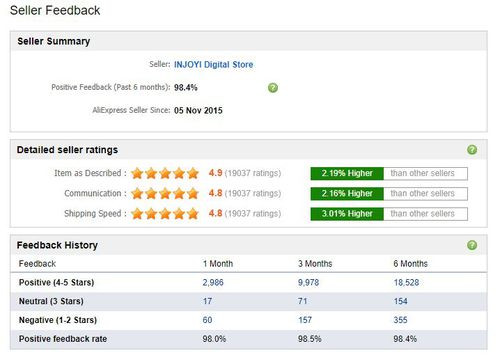This screenshot has width=500, height=362.
Task: Select the 4.9 Item as Described score
Action: tap(215, 173)
